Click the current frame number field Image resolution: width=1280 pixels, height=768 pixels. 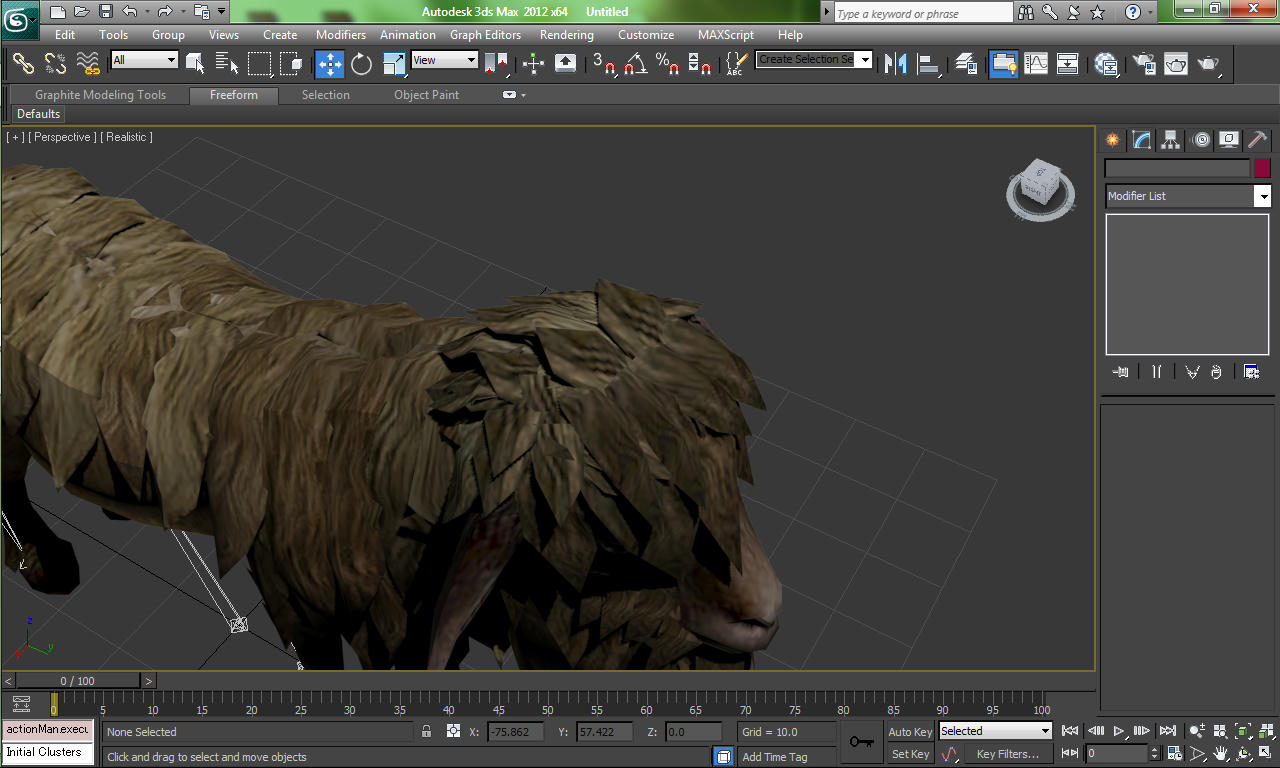point(1118,754)
